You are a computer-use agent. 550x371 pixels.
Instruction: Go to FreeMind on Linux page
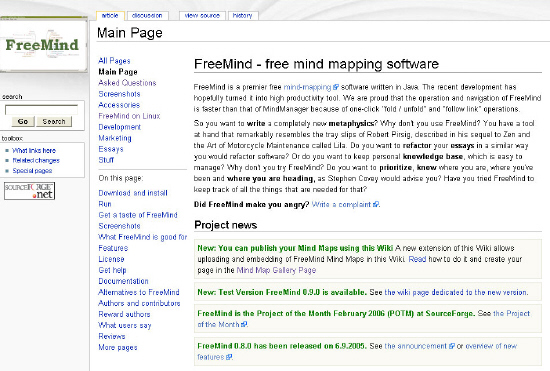tap(129, 116)
